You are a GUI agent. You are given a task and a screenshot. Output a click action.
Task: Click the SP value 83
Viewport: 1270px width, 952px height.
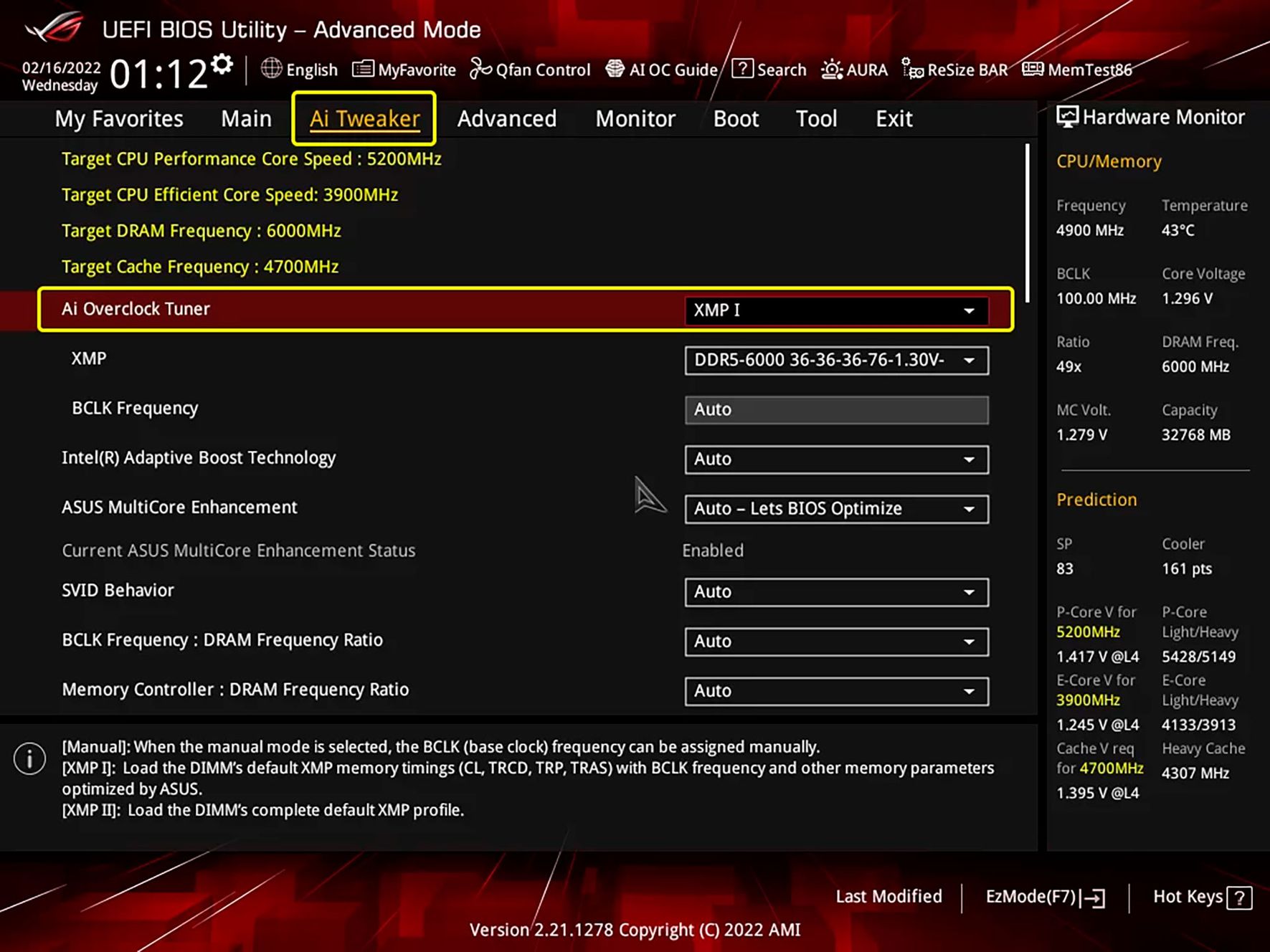1065,568
